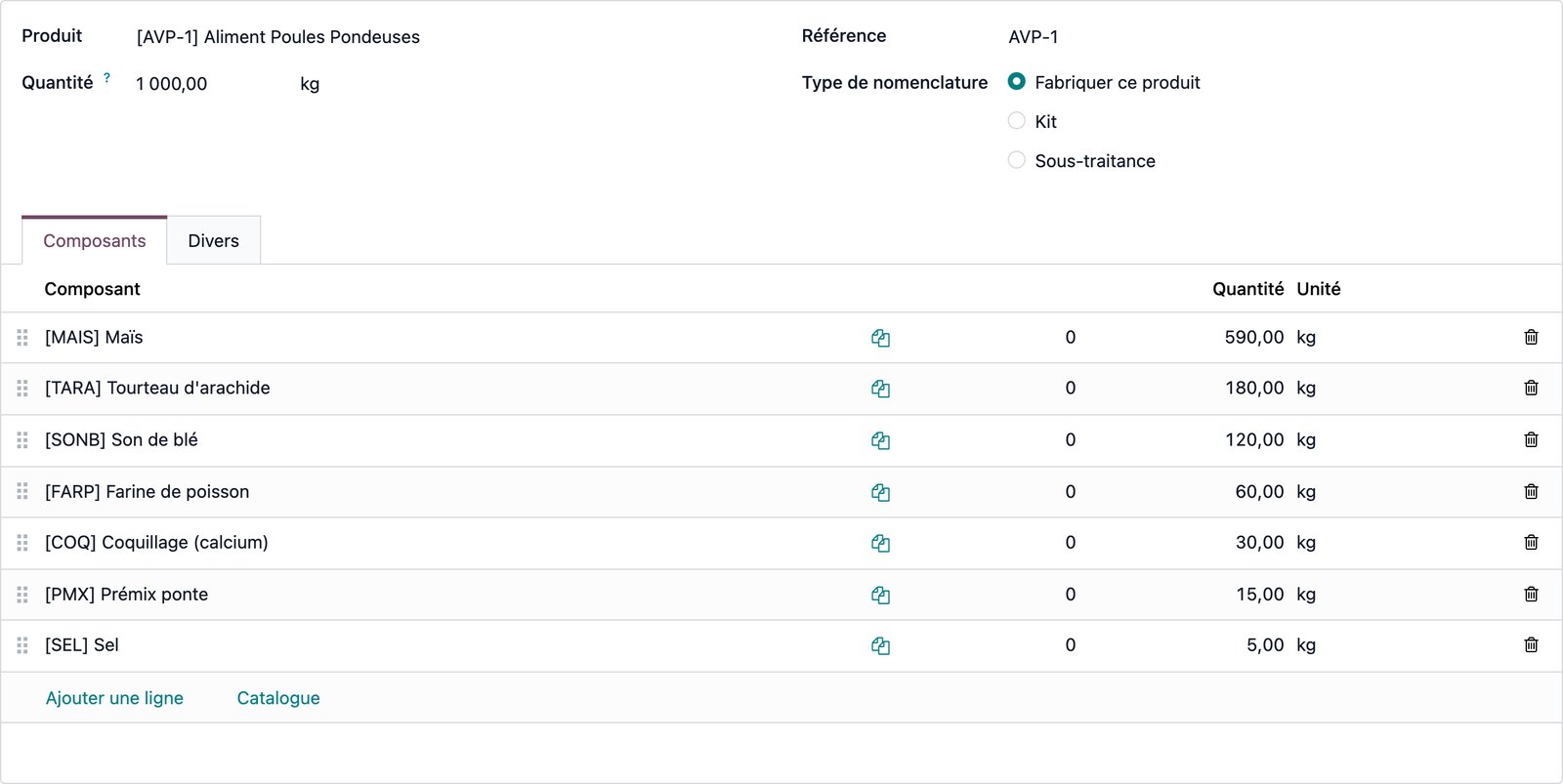The image size is (1563, 784).
Task: Delete the [MAIS] Maïs component line
Action: pos(1531,337)
